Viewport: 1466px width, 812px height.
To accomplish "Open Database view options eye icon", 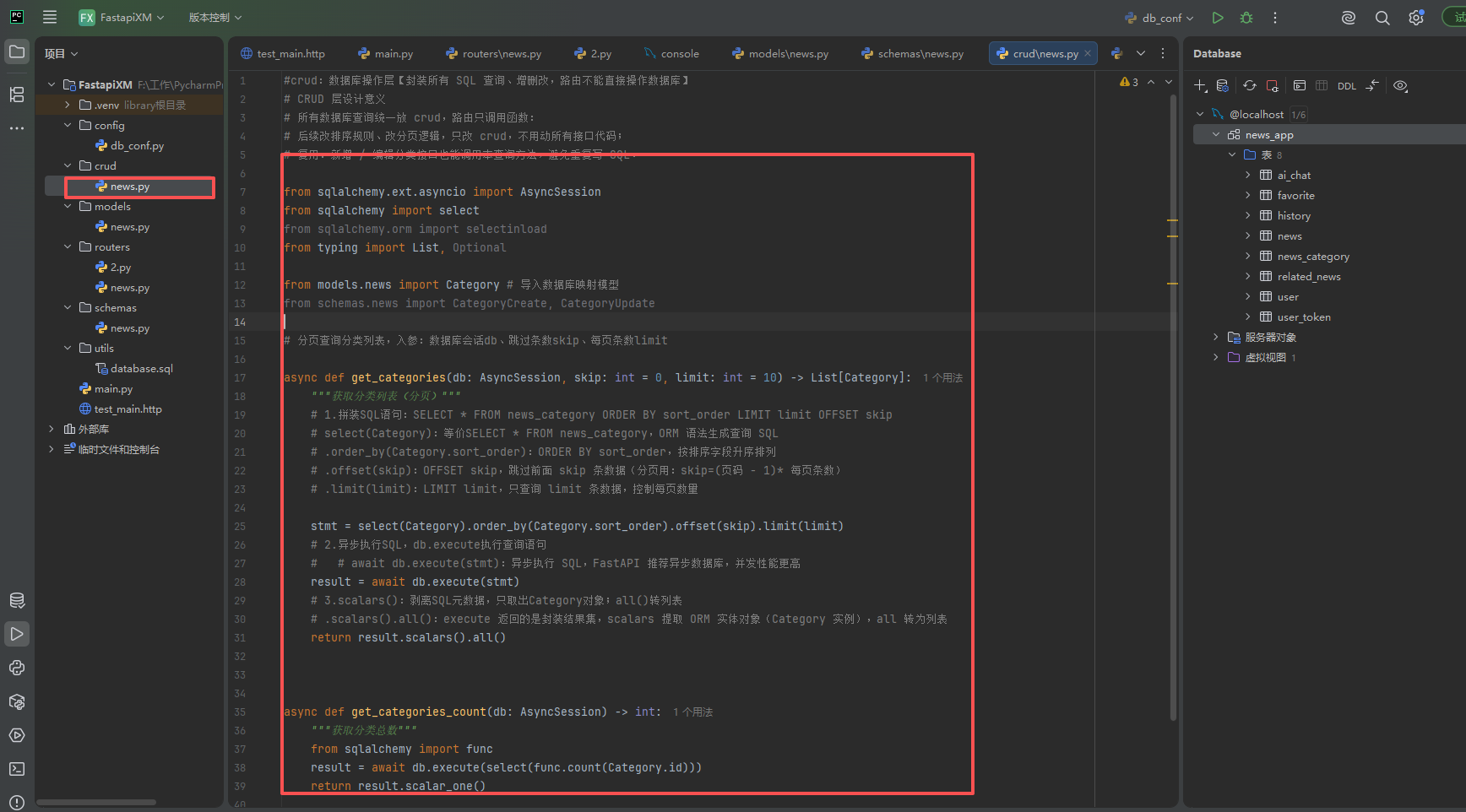I will click(x=1400, y=85).
